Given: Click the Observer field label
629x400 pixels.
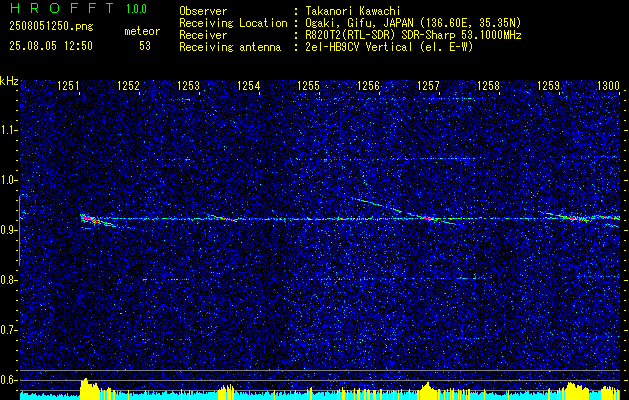Looking at the screenshot, I should [203, 11].
